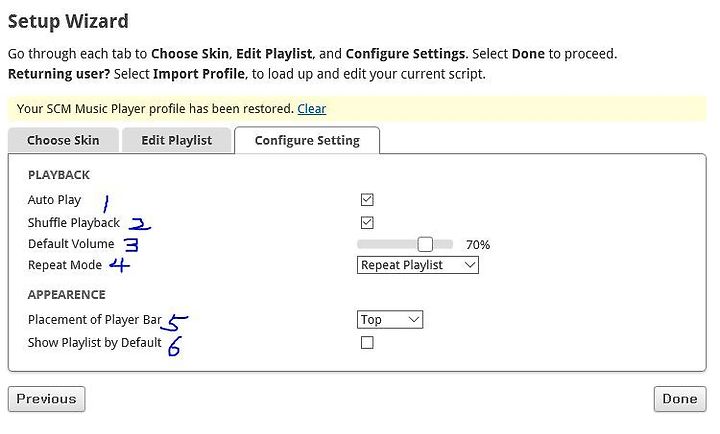The width and height of the screenshot is (720, 434).
Task: Click the Shuffle Playback label
Action: coord(73,223)
